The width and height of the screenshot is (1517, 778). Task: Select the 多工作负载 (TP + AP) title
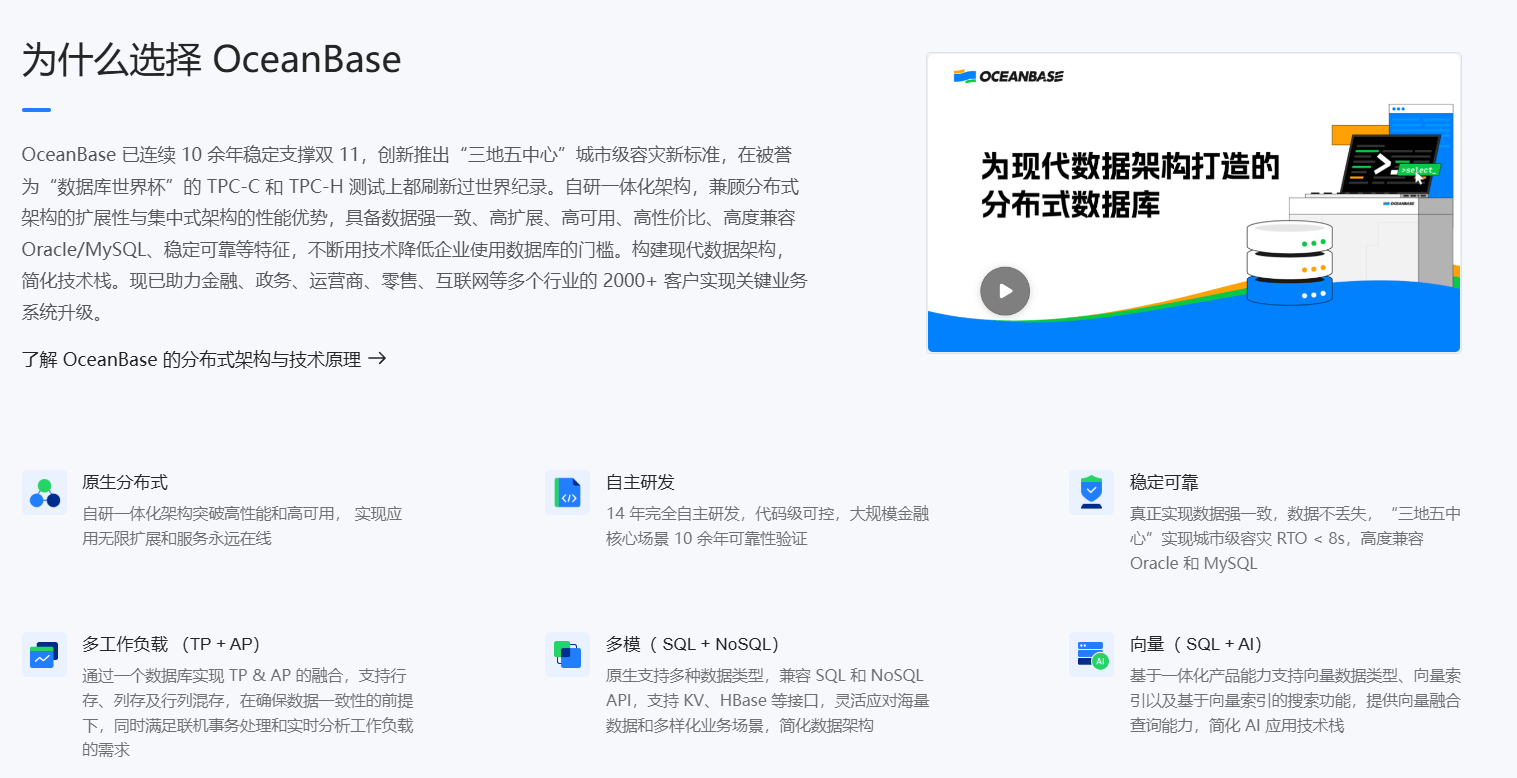(171, 644)
